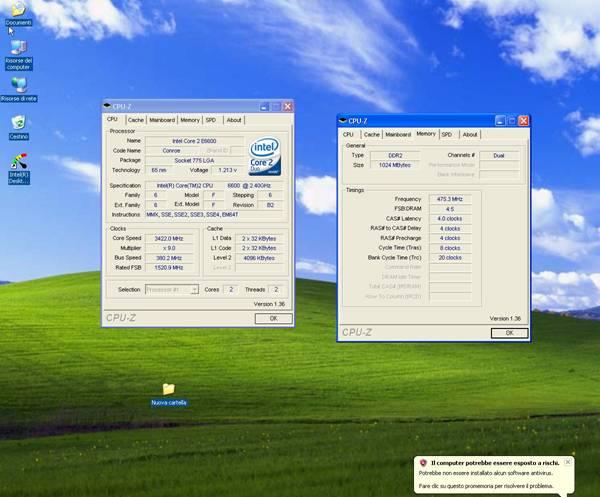Click the security warning shield icon in balloon
Screen dimensions: 600x497
(424, 463)
